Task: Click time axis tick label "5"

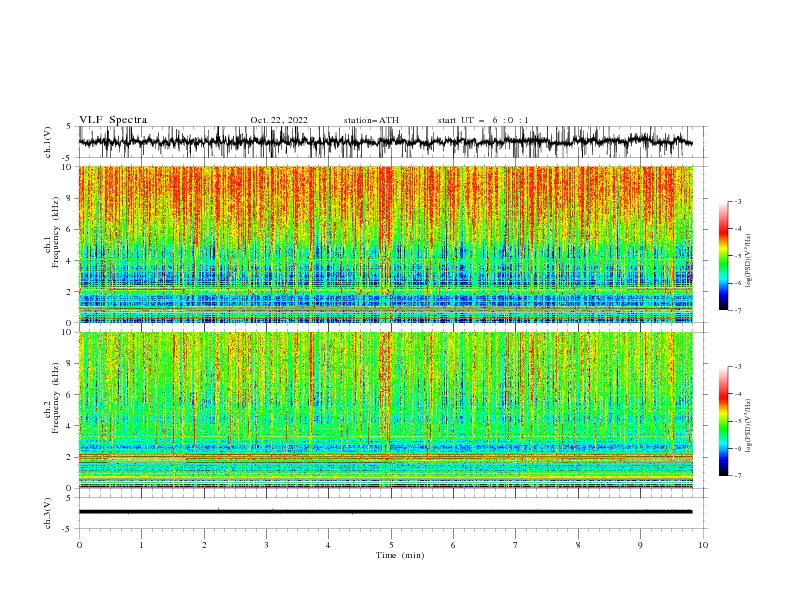Action: tap(391, 545)
